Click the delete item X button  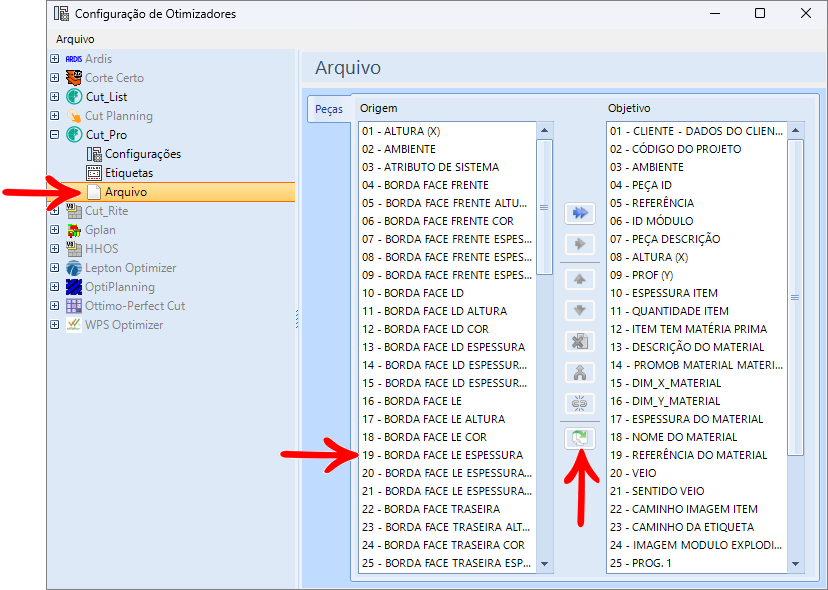(580, 341)
